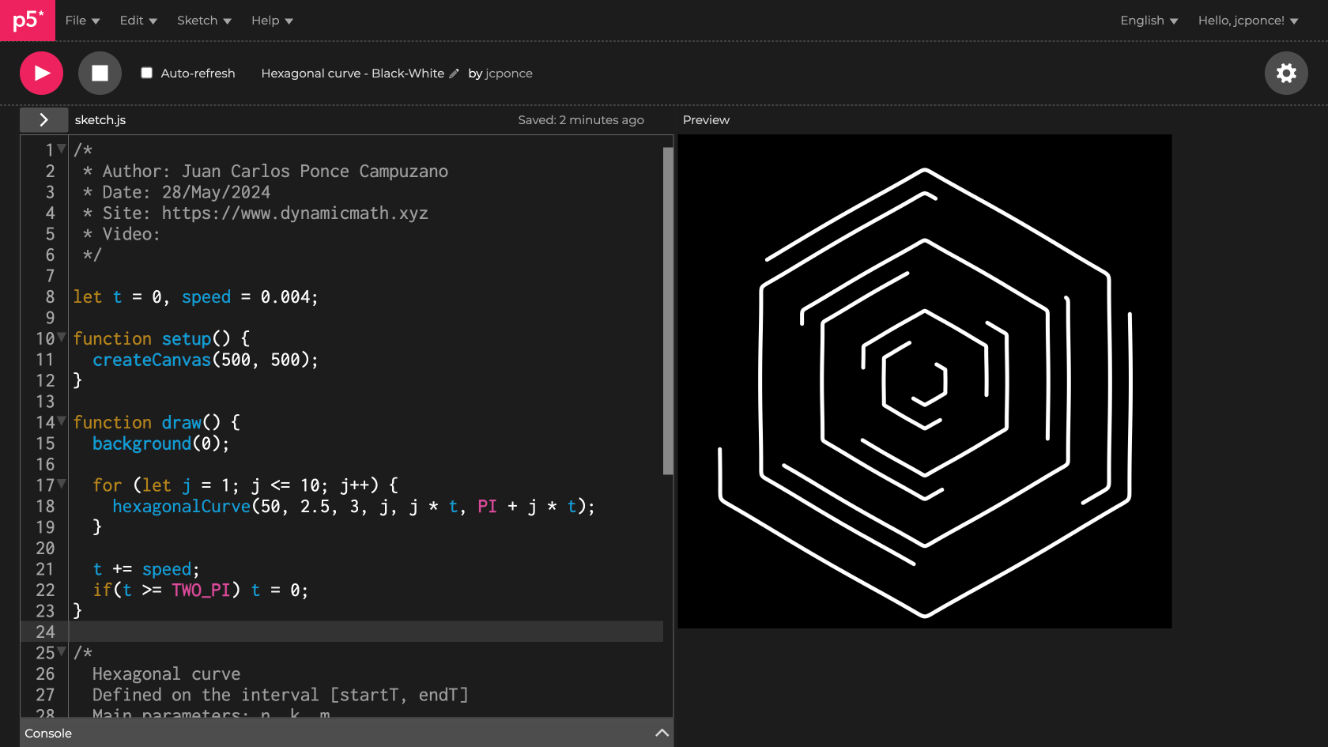Open the File menu

tap(82, 20)
